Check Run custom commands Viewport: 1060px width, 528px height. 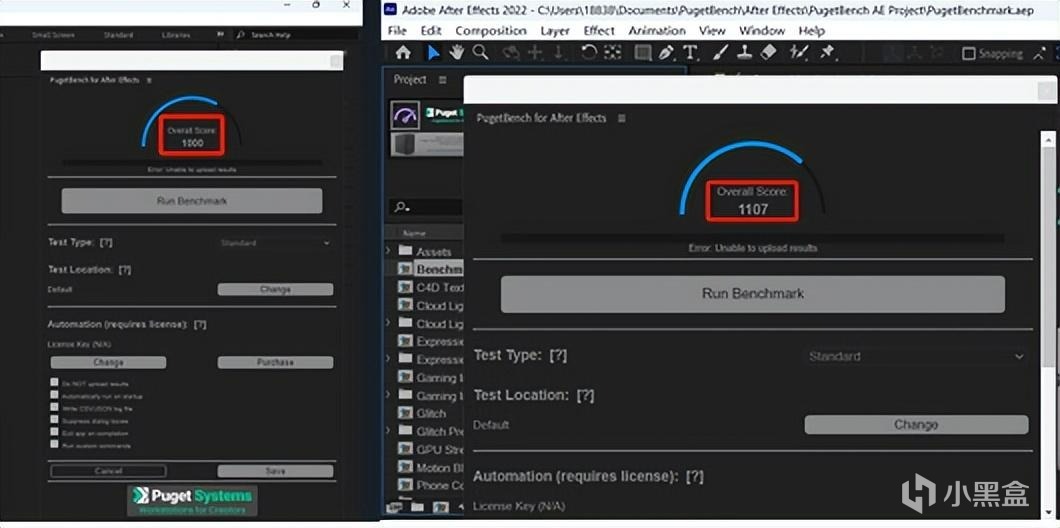point(54,444)
